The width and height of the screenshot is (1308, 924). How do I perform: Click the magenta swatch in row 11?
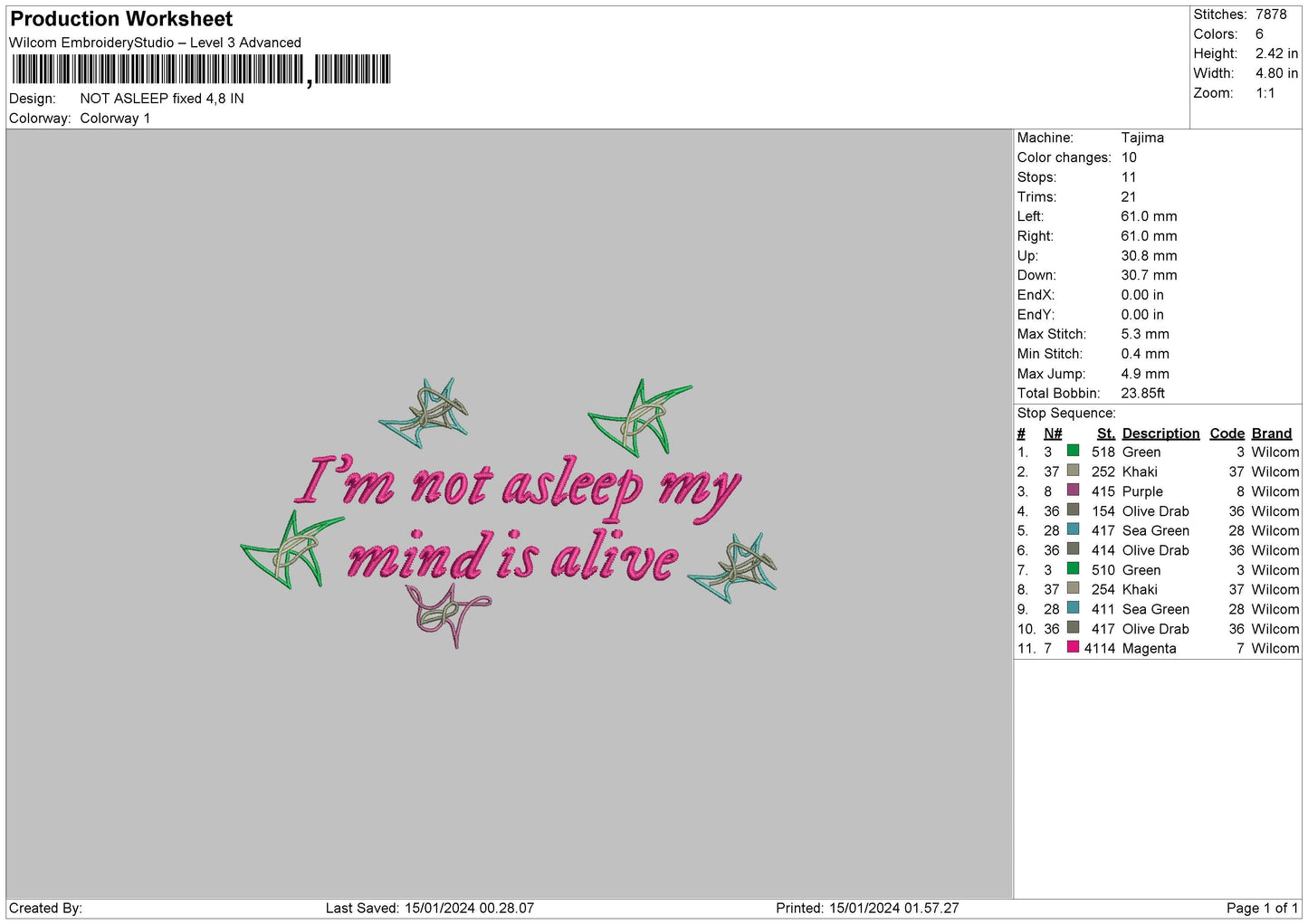pyautogui.click(x=1073, y=647)
